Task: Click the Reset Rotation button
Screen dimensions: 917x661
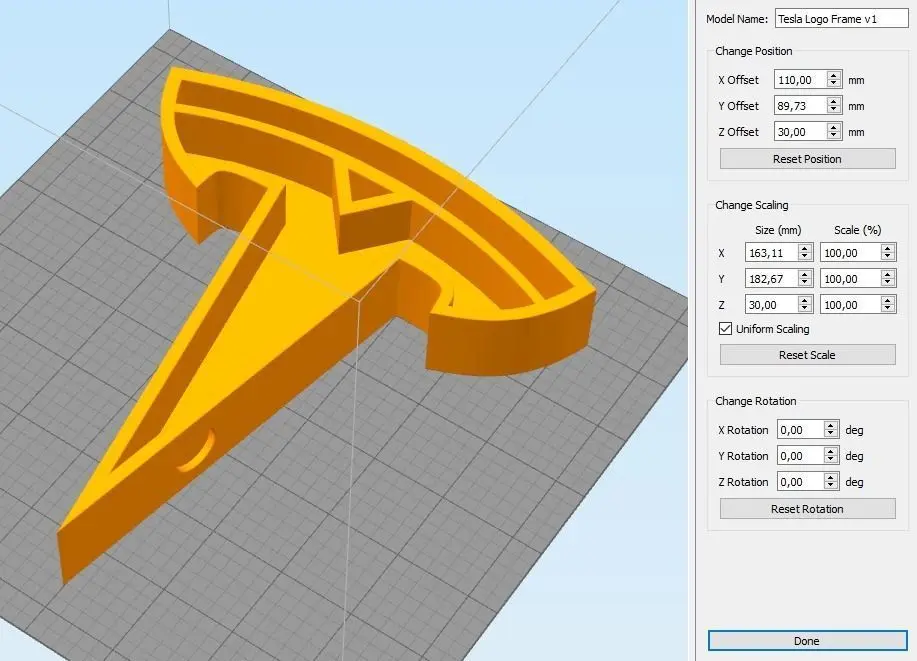Action: pyautogui.click(x=808, y=509)
